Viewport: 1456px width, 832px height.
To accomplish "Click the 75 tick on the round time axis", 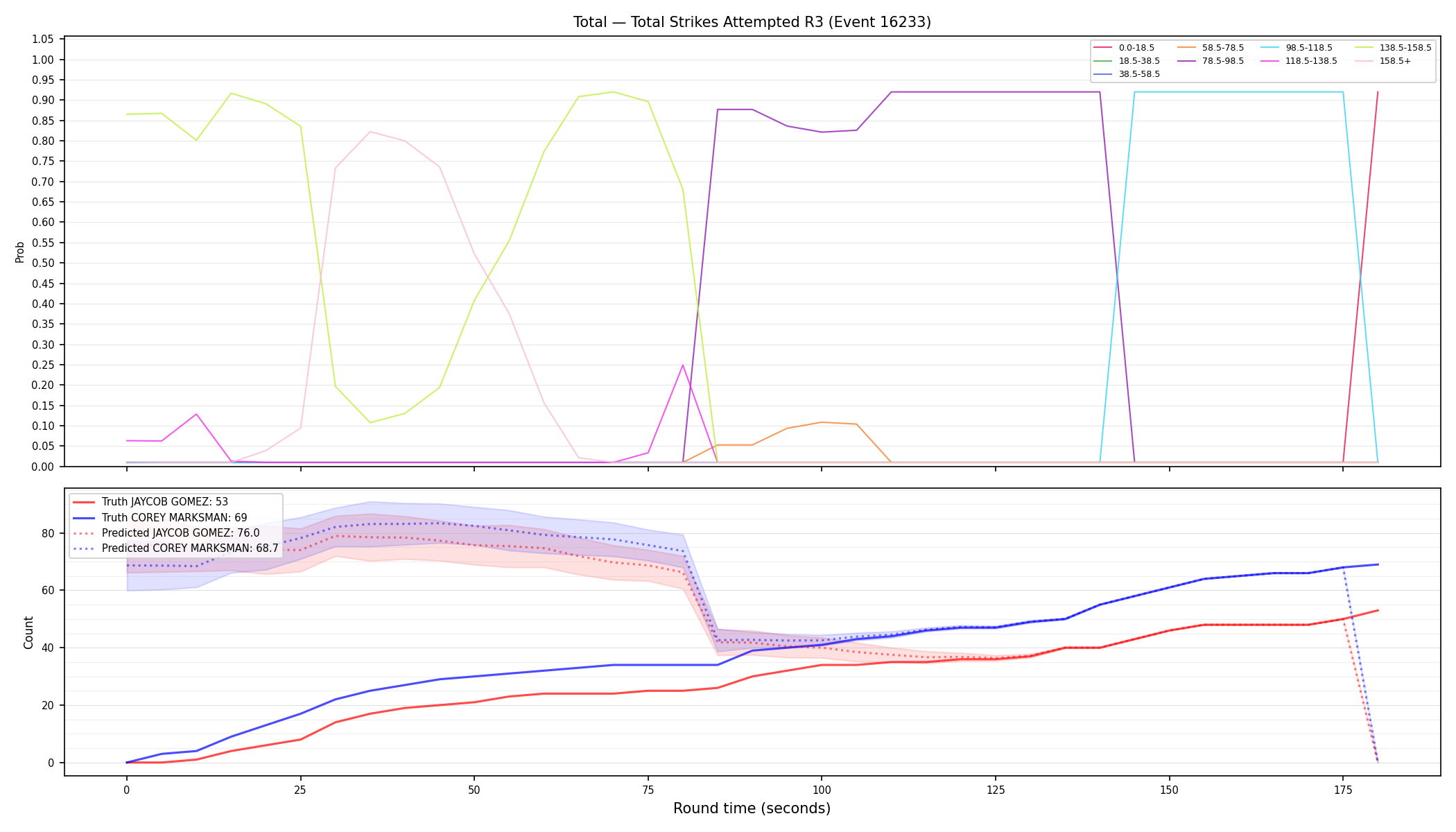I will click(648, 789).
